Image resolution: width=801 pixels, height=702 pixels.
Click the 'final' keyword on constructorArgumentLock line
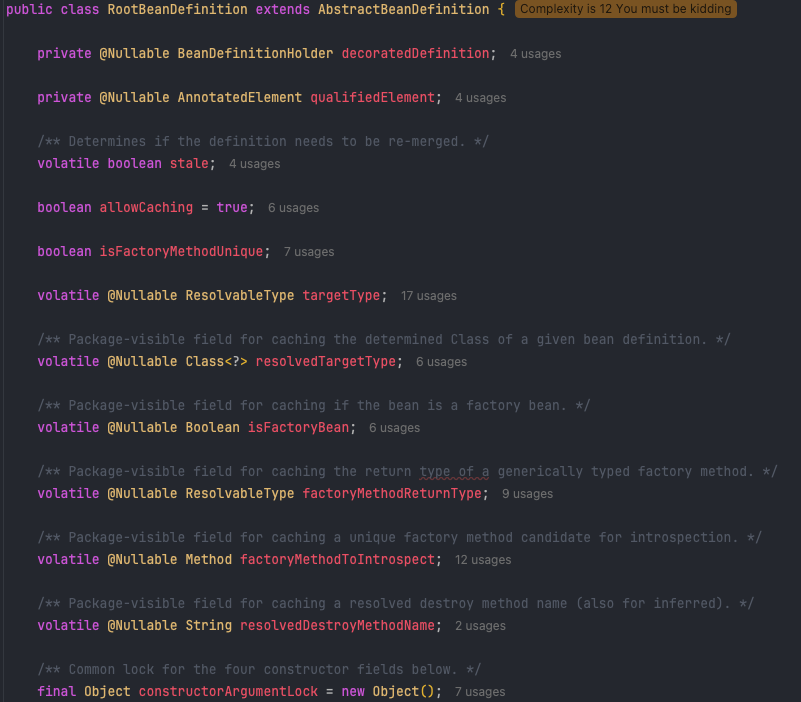[x=56, y=691]
